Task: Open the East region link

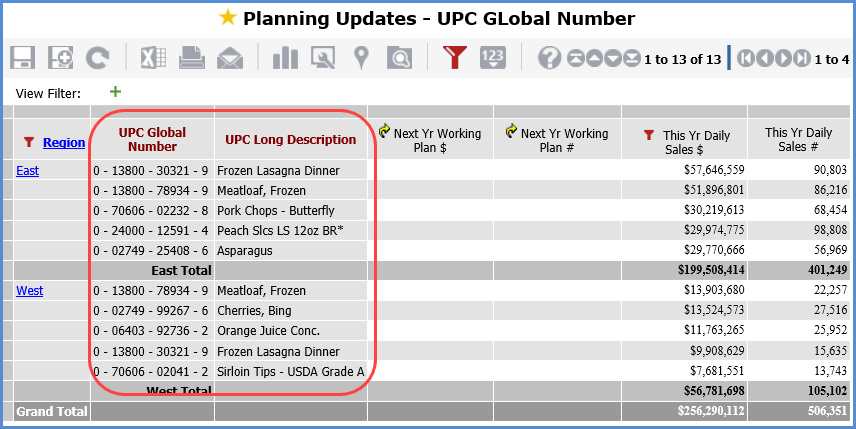Action: click(x=27, y=171)
